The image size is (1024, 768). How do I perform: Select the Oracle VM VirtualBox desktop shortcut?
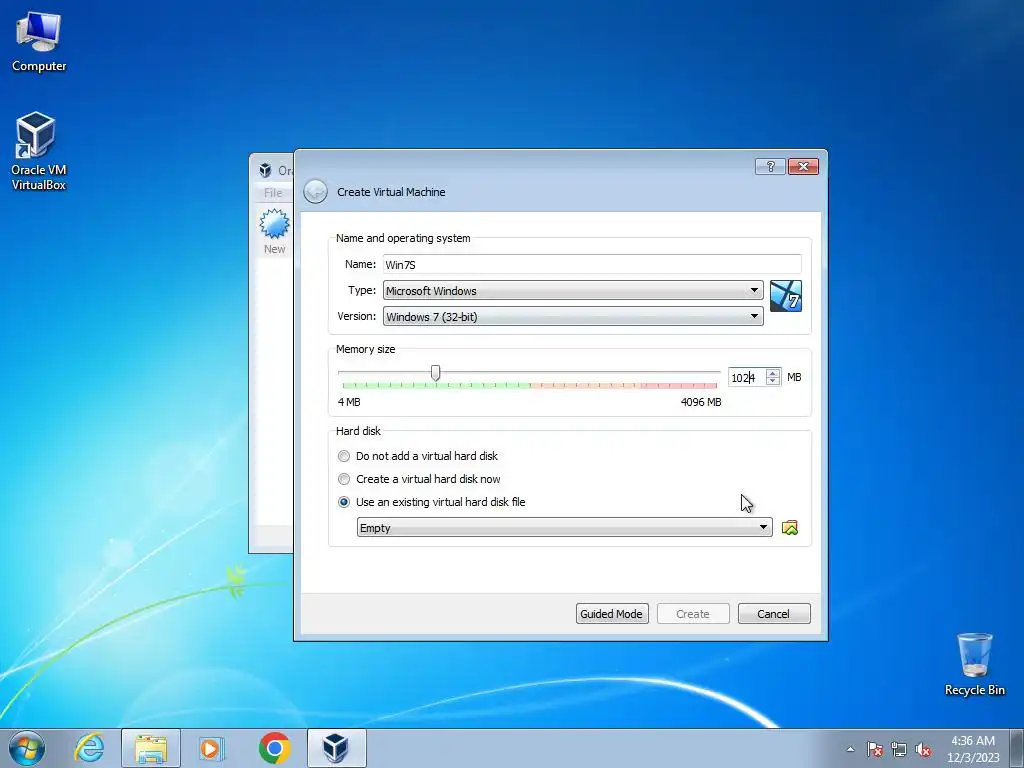[x=39, y=152]
